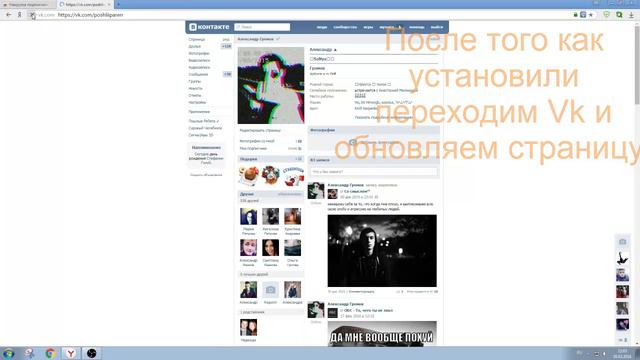Open the black round app on taskbar
Screen dimensions: 640x360
point(91,353)
